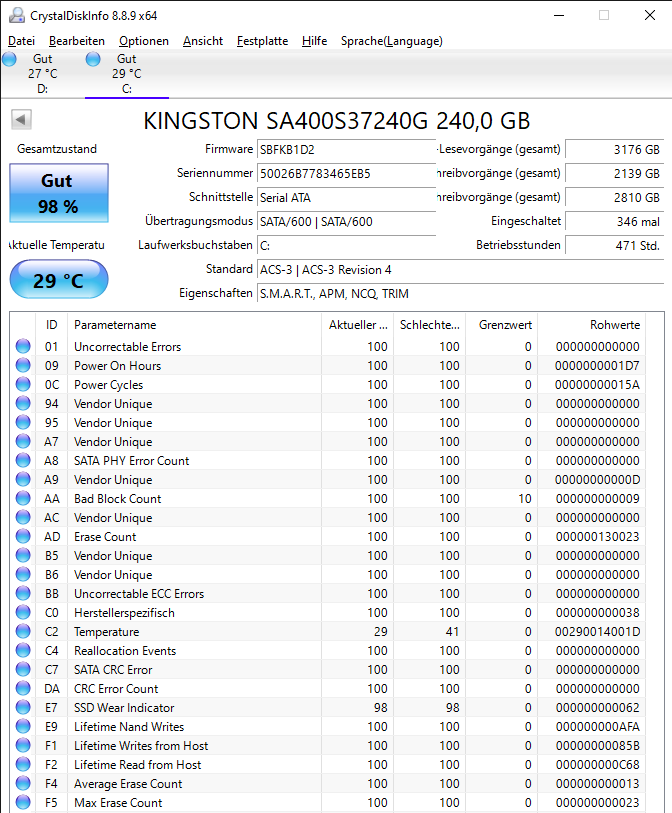Screen dimensions: 672x813
Task: Click status icon of CRC Error Count row
Action: point(23,688)
